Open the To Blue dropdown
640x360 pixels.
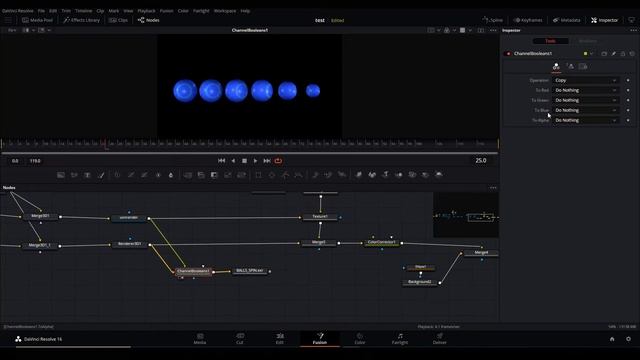(586, 110)
